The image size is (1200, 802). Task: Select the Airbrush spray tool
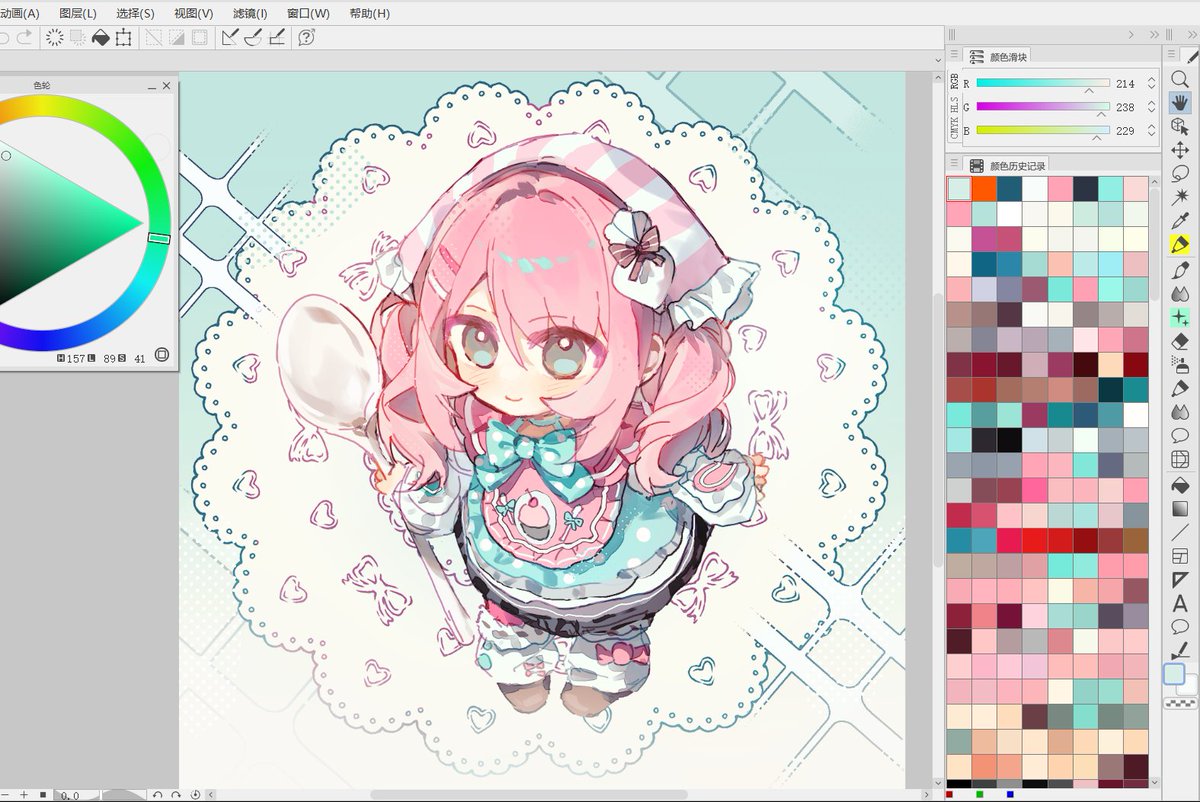click(1180, 365)
